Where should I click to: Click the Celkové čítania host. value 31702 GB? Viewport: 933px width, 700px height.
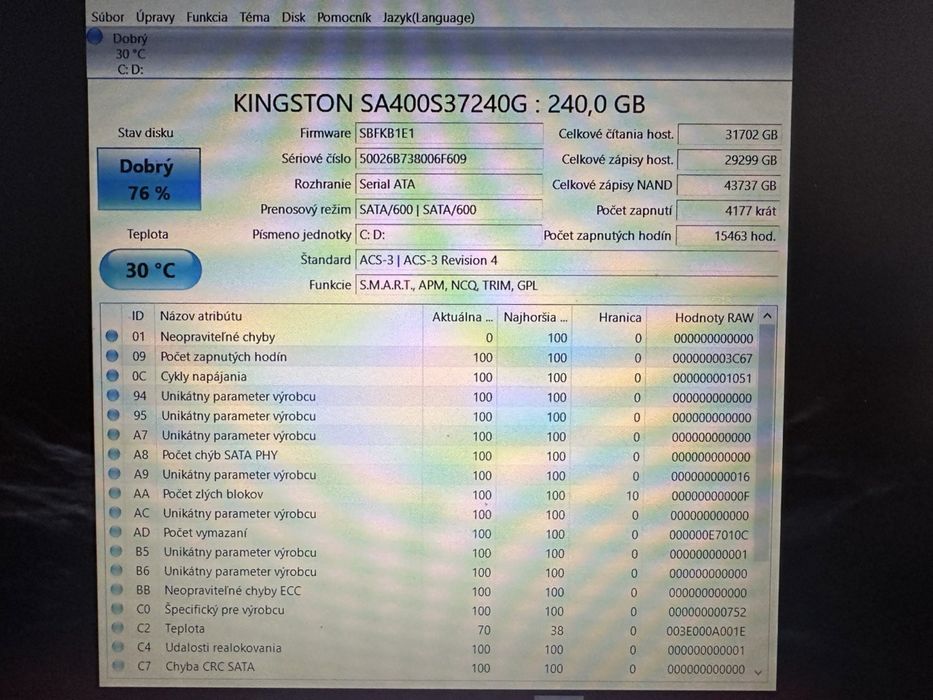click(729, 135)
